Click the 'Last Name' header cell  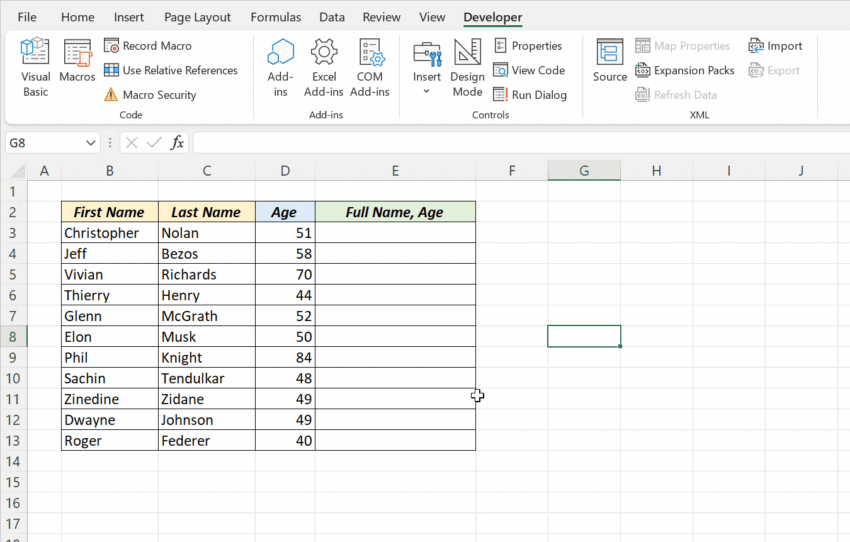pos(207,212)
